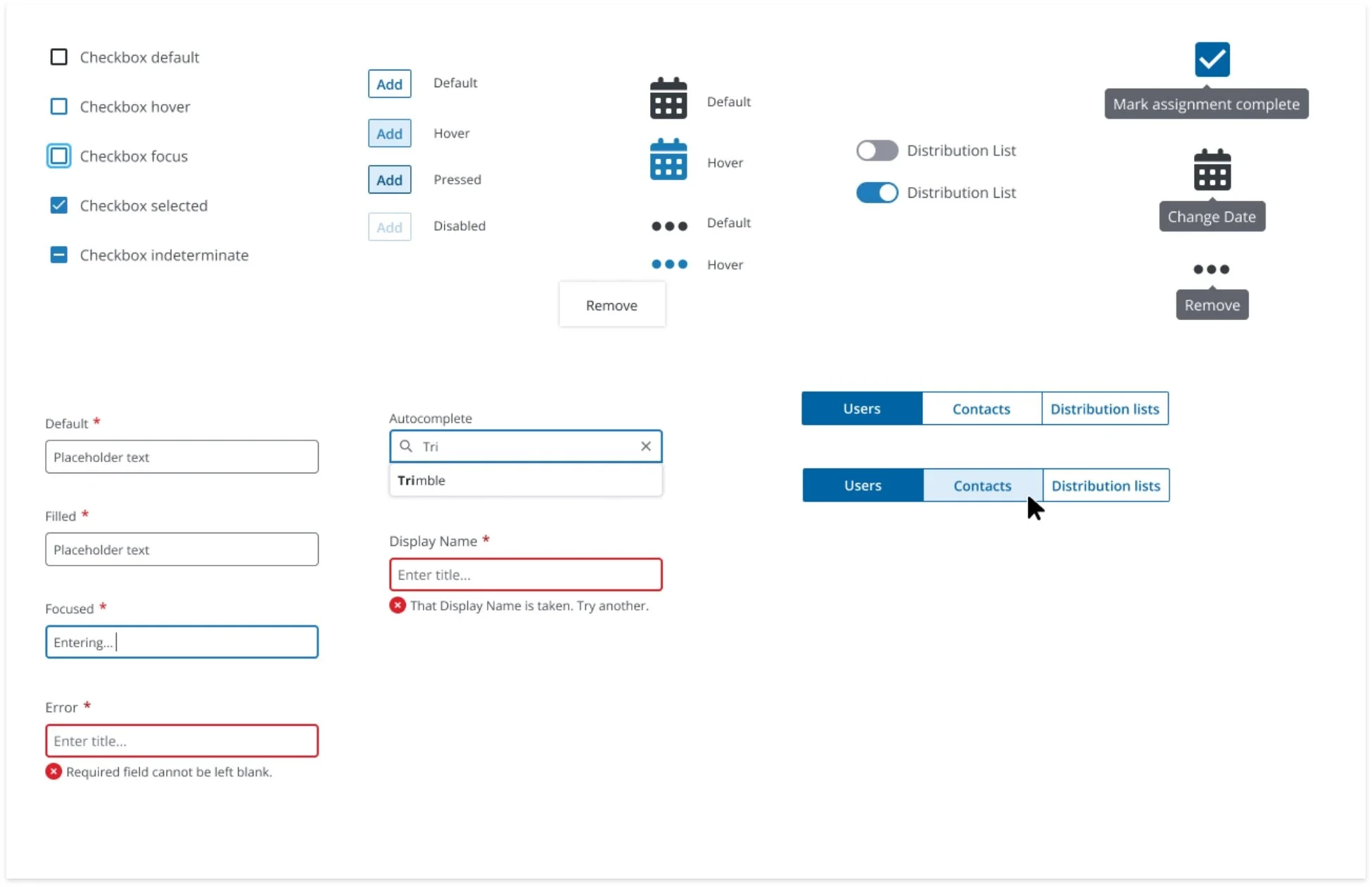The width and height of the screenshot is (1372, 887).
Task: Turn off the blue Distribution List toggle
Action: coord(877,193)
